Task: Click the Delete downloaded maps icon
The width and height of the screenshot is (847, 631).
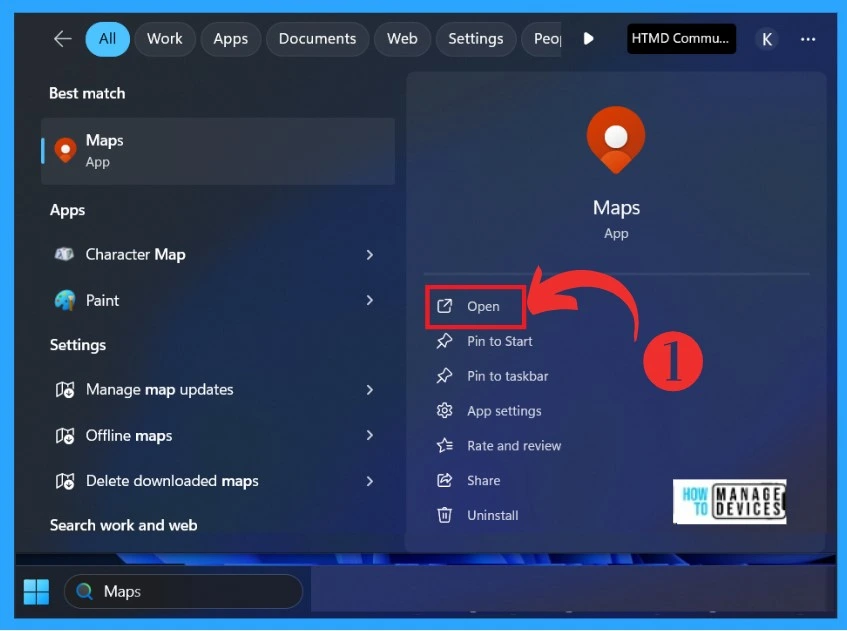Action: pyautogui.click(x=65, y=481)
